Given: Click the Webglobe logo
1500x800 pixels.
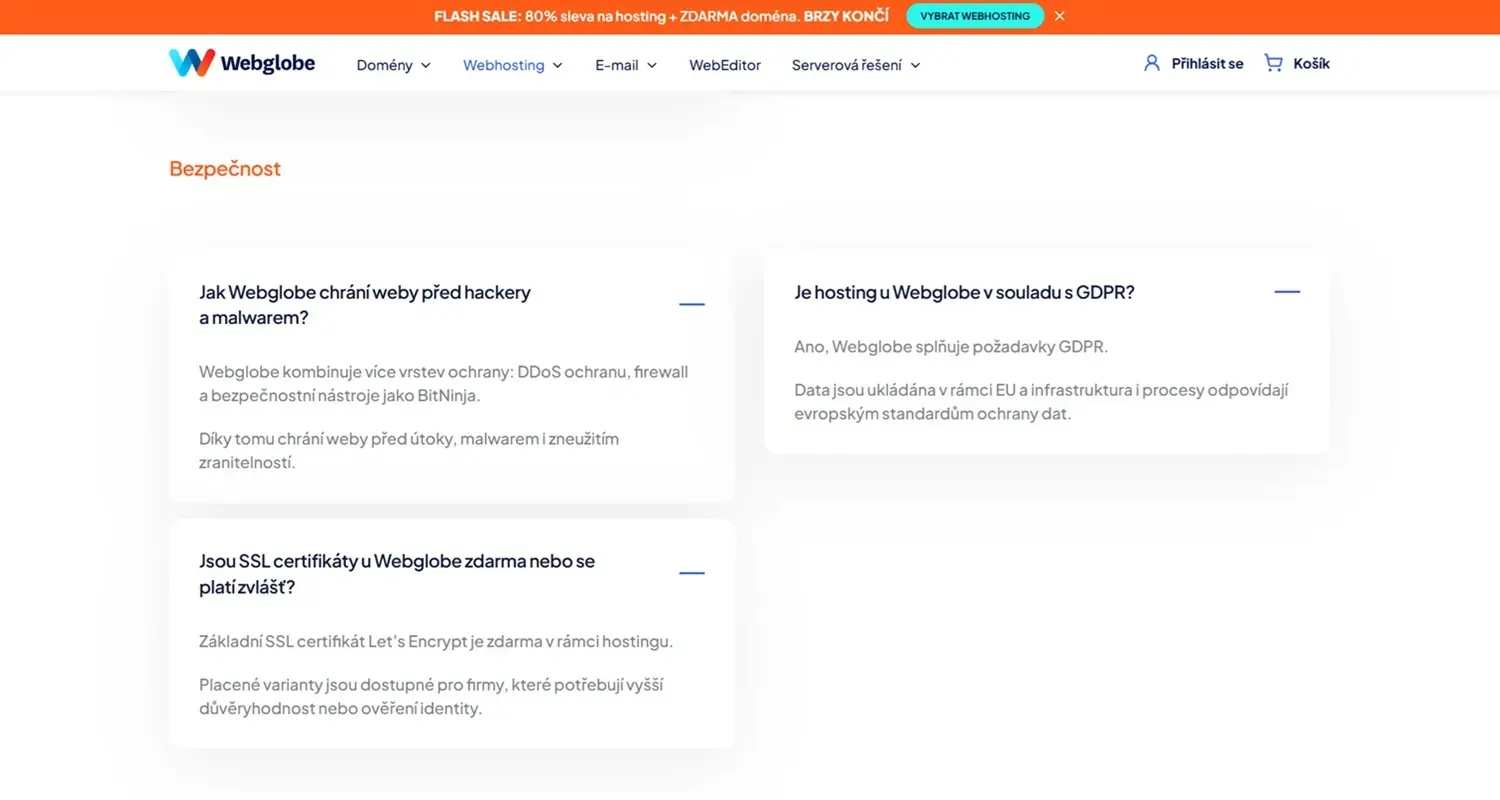Looking at the screenshot, I should (242, 63).
